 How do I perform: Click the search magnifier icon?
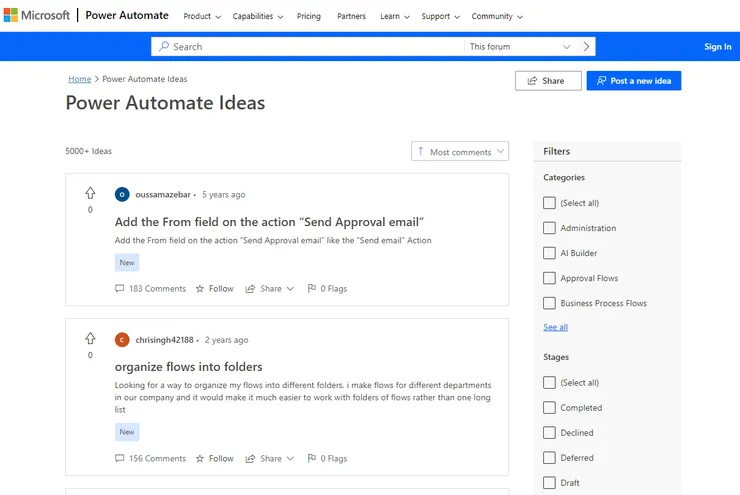point(163,47)
